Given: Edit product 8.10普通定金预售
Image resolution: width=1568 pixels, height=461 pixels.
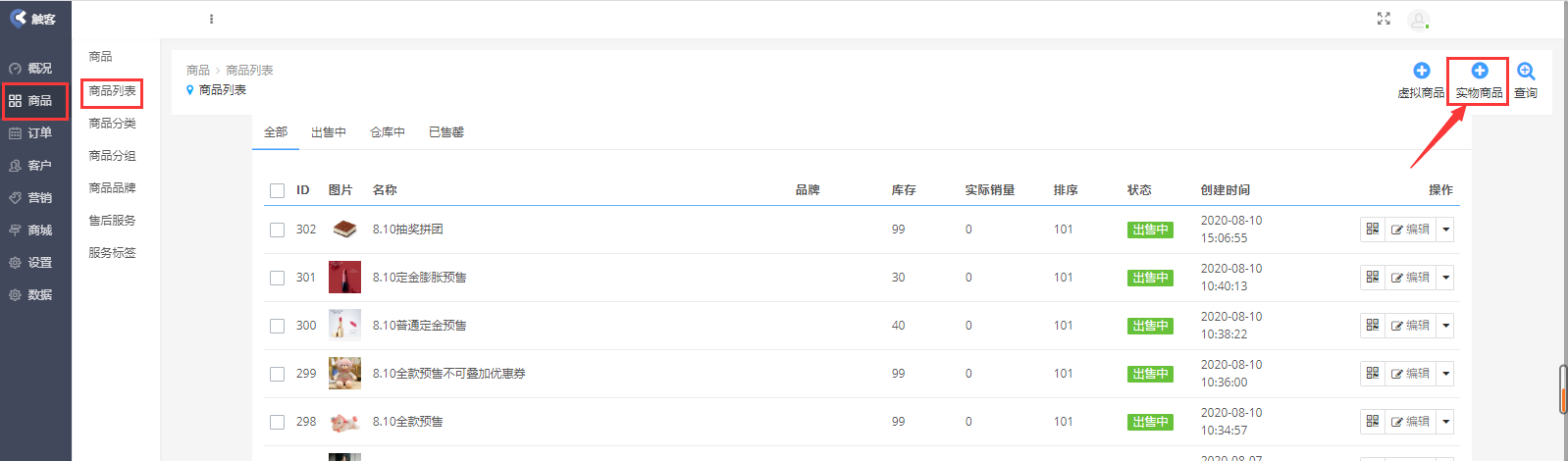Looking at the screenshot, I should [1411, 325].
